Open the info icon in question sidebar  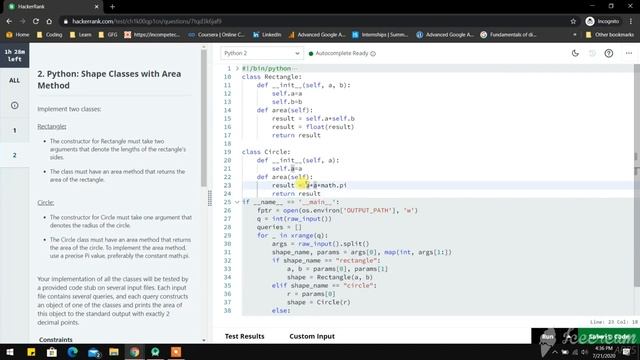(x=14, y=105)
